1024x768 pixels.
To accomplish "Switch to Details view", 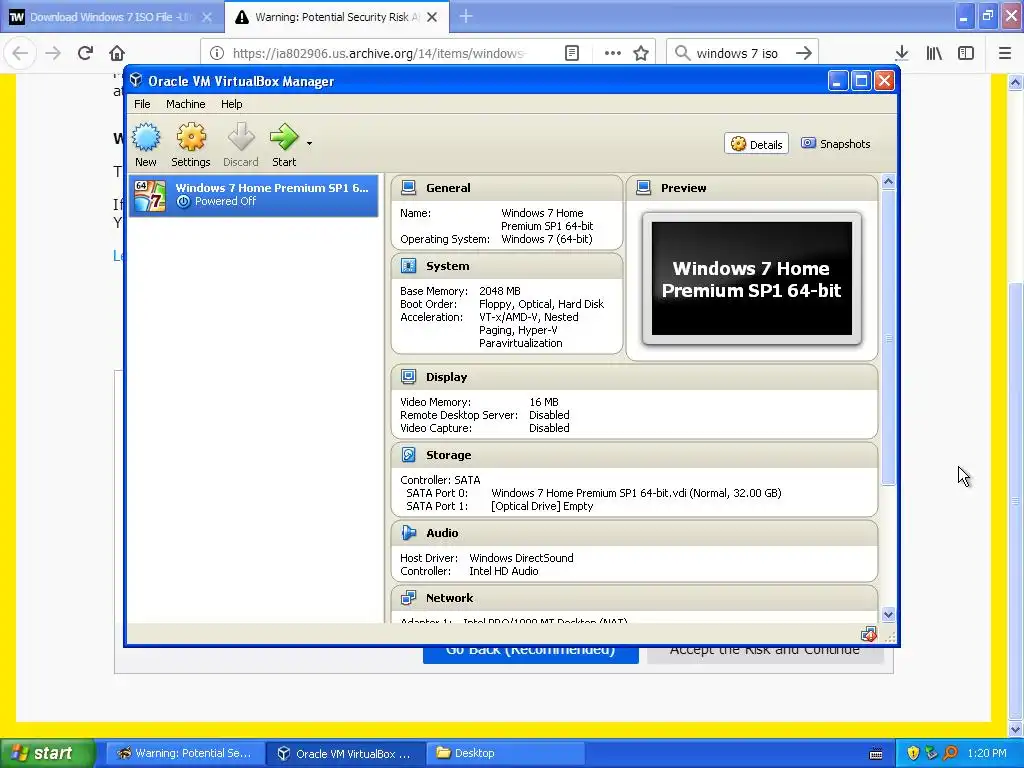I will (756, 144).
